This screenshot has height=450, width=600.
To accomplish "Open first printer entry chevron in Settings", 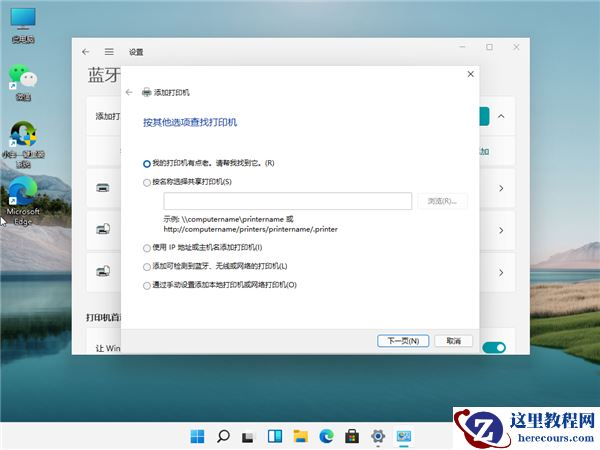I will tap(501, 188).
